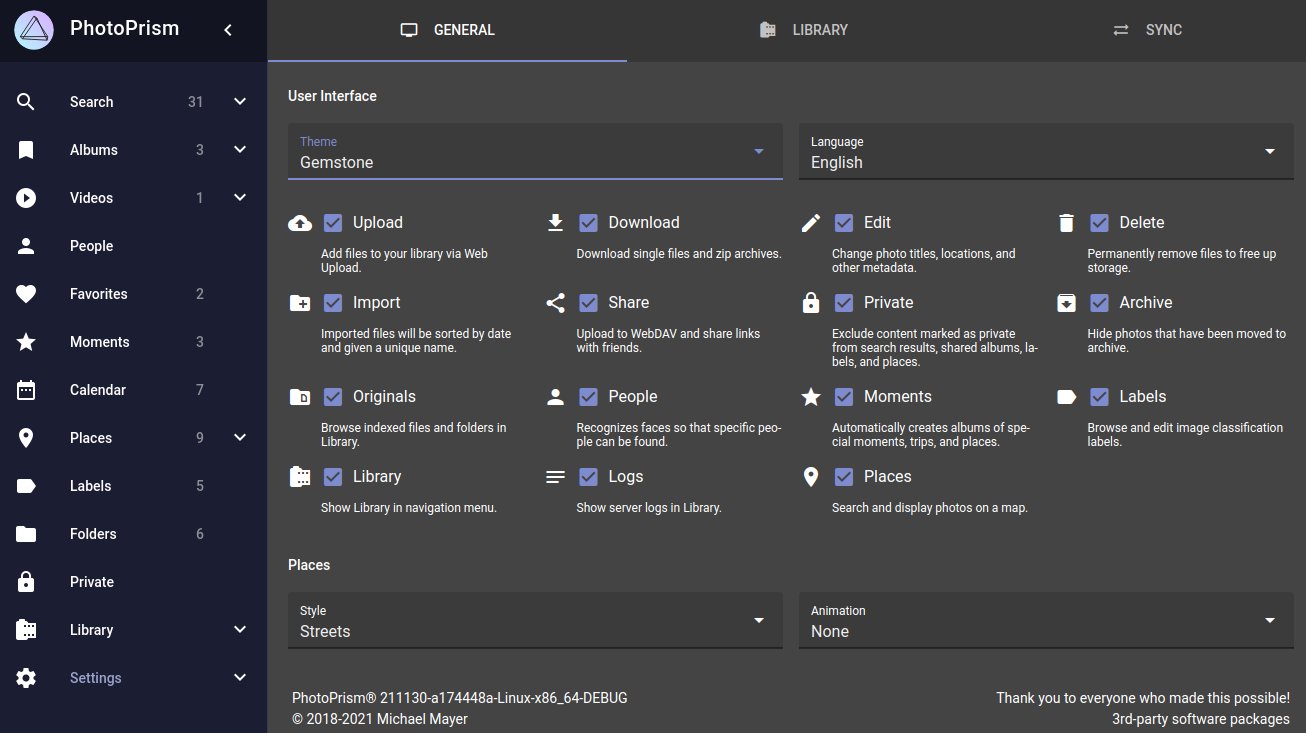Open Folders via the folder icon
Viewport: 1306px width, 733px height.
pos(26,534)
